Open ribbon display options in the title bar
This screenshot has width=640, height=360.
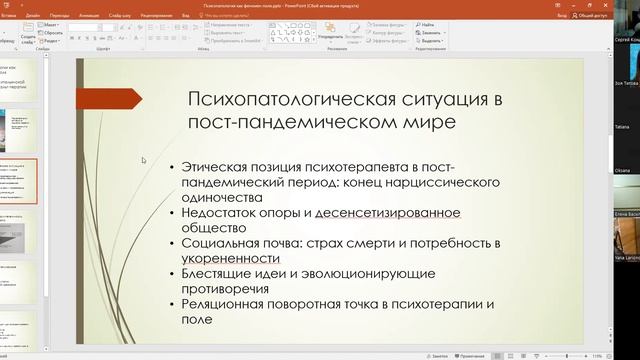[x=558, y=5]
